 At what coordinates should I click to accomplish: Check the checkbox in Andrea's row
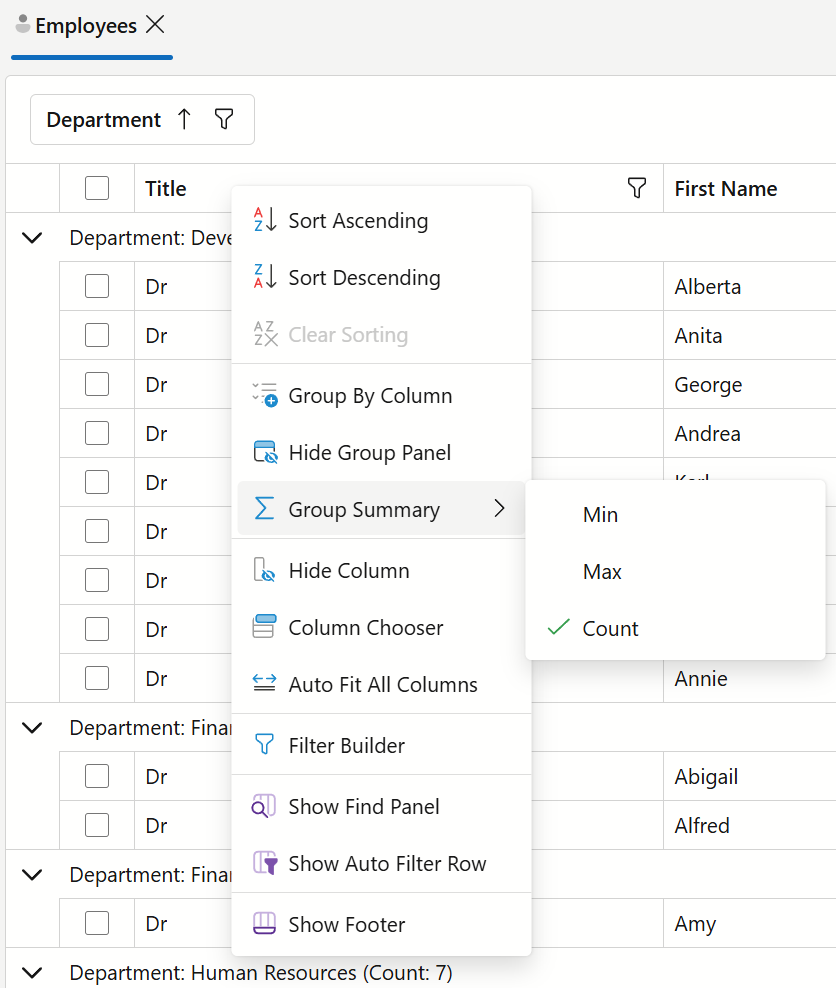[x=97, y=434]
